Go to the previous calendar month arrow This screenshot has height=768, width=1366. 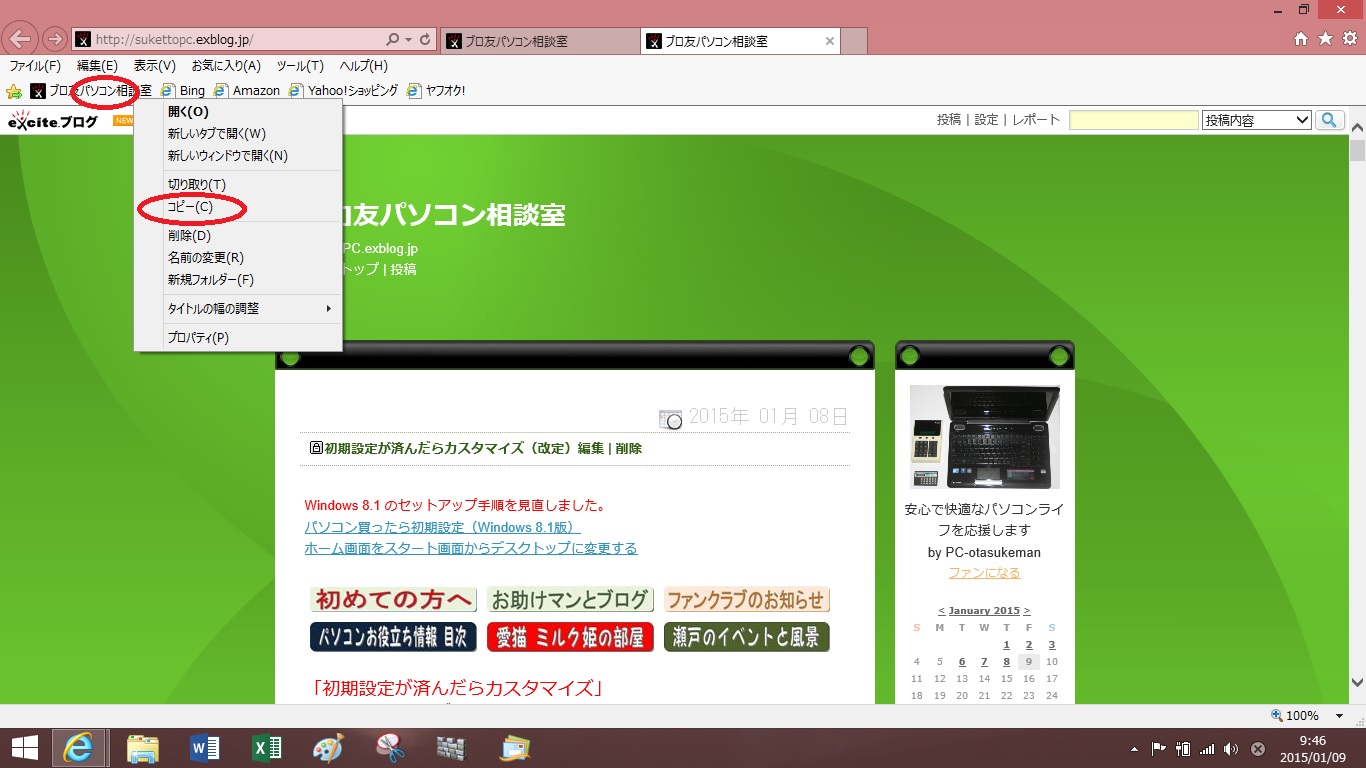pyautogui.click(x=941, y=610)
